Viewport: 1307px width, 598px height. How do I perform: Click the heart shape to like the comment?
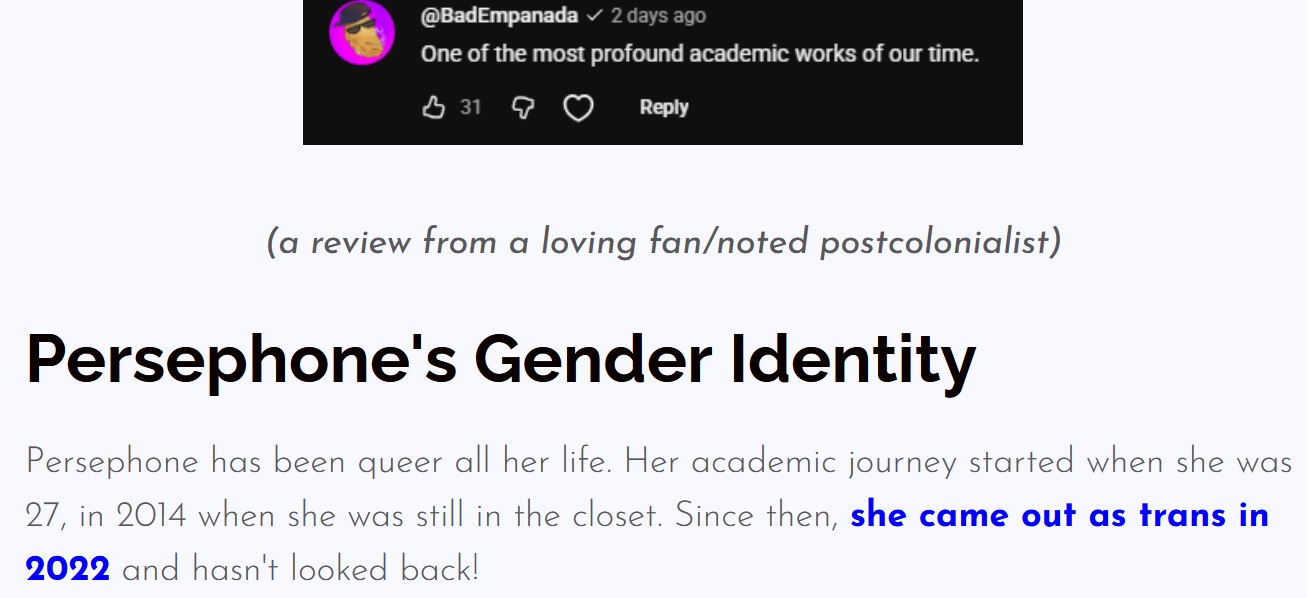click(x=579, y=107)
